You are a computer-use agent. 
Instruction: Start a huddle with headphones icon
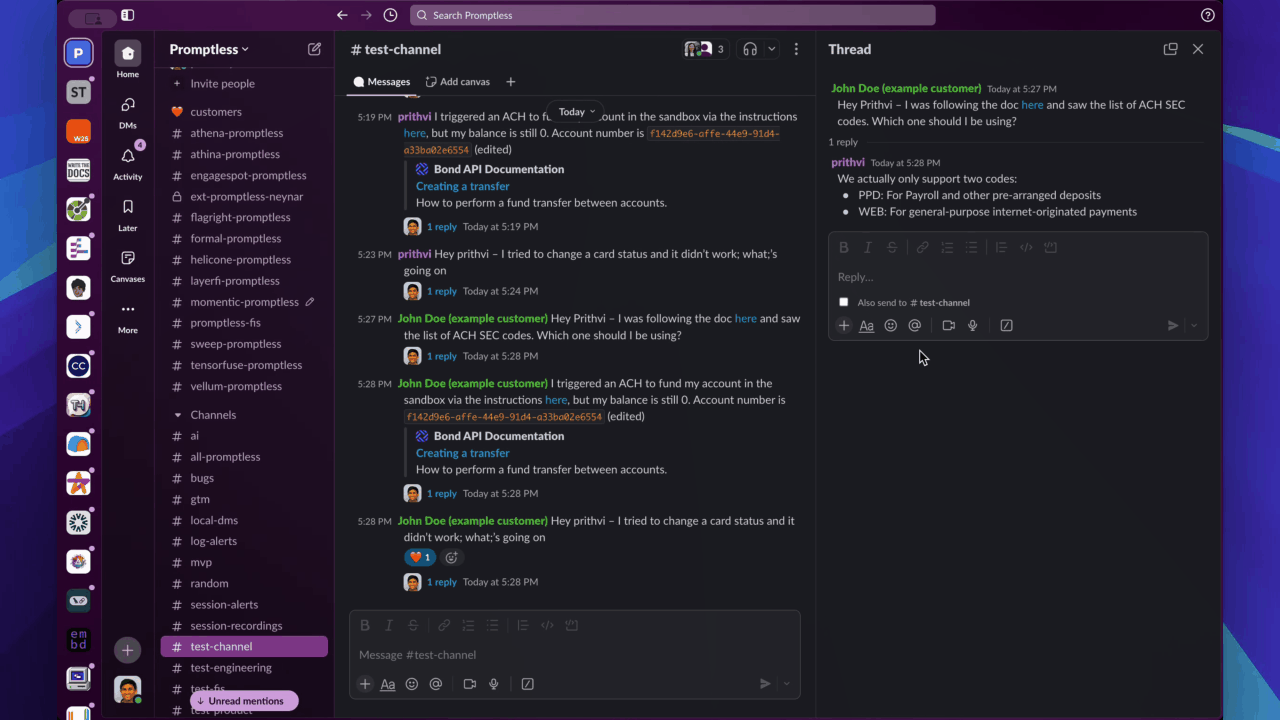750,49
